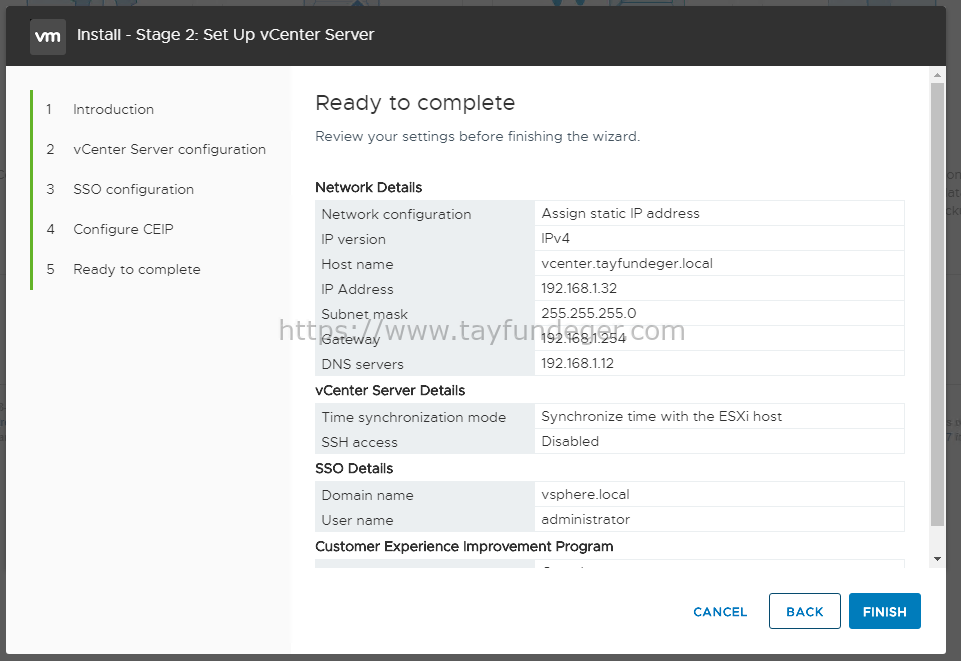Click Time synchronization mode label
The width and height of the screenshot is (961, 661).
(x=414, y=417)
